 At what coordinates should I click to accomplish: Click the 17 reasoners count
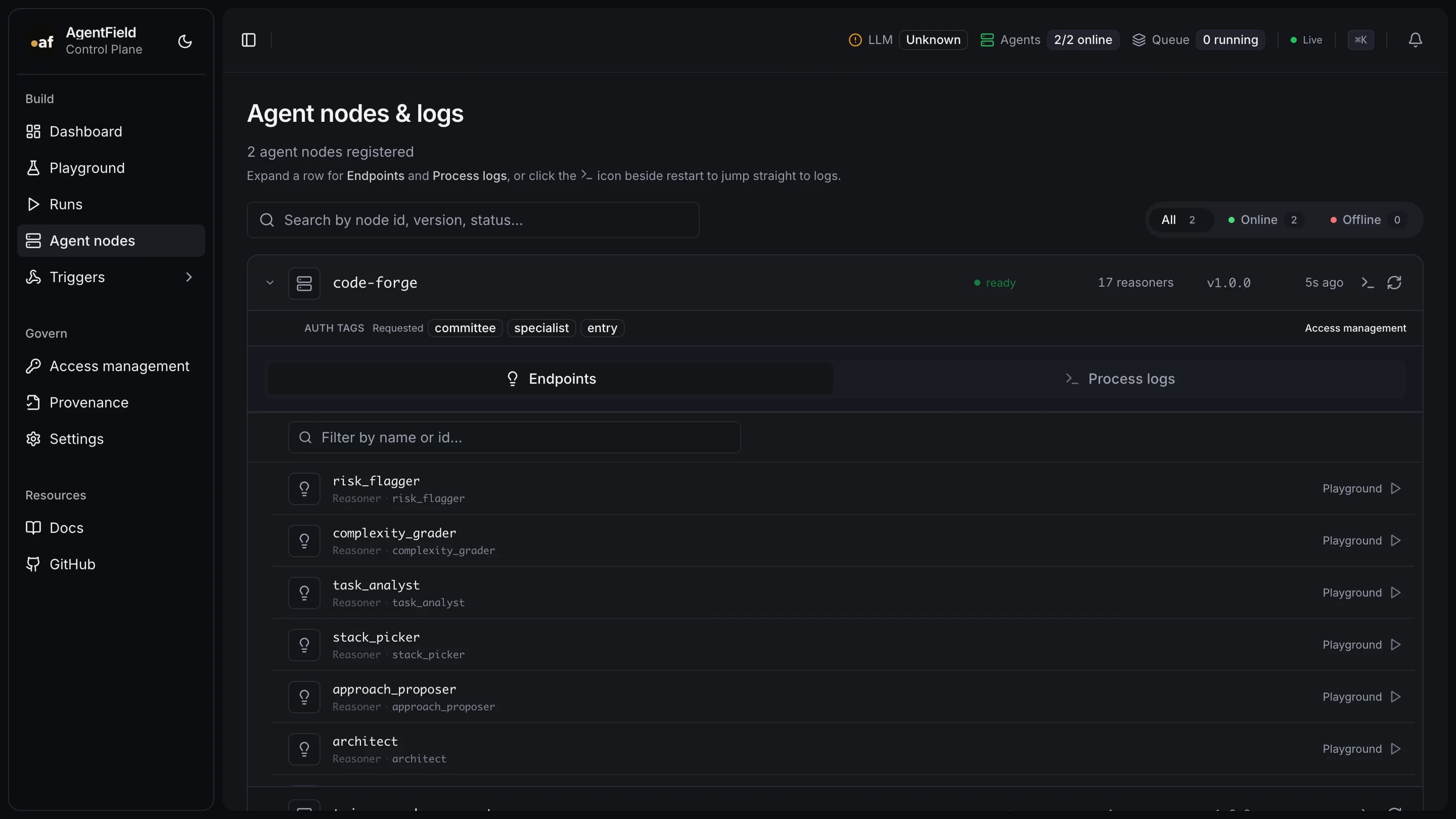click(x=1135, y=283)
